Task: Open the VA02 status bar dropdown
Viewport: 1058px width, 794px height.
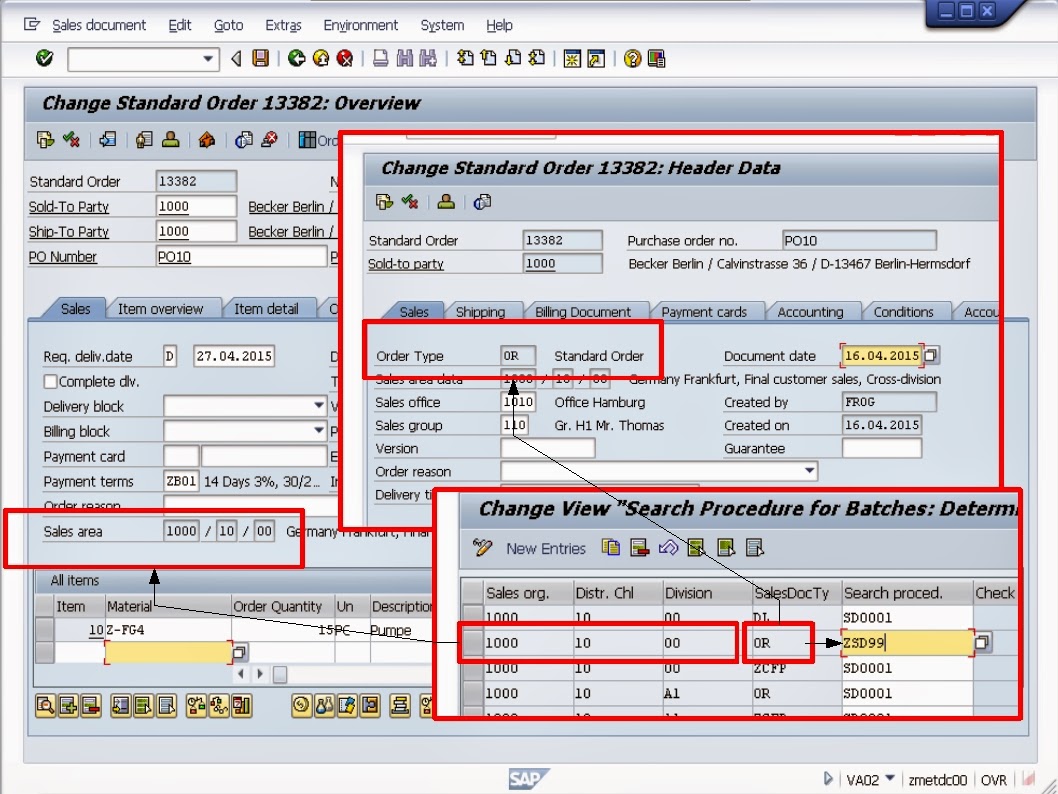Action: click(891, 778)
